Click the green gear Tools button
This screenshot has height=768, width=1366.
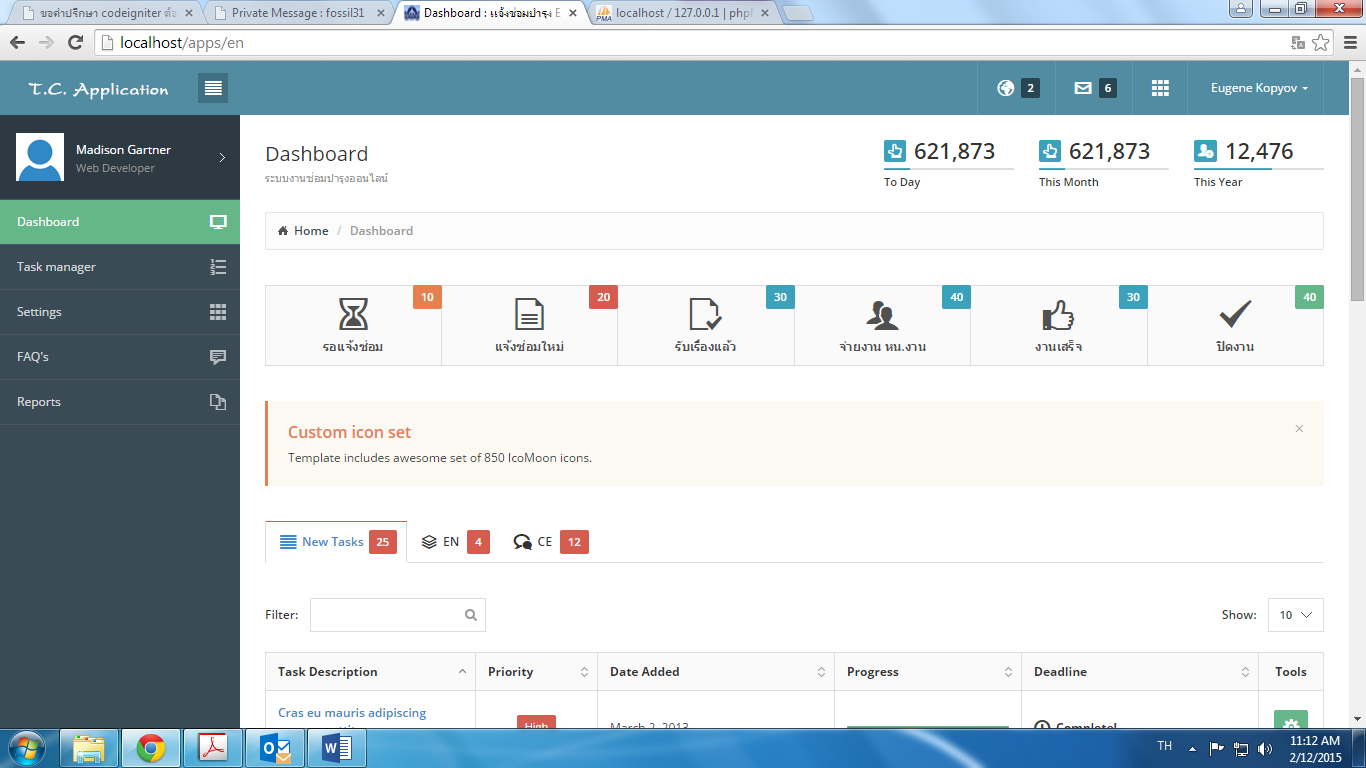coord(1290,720)
